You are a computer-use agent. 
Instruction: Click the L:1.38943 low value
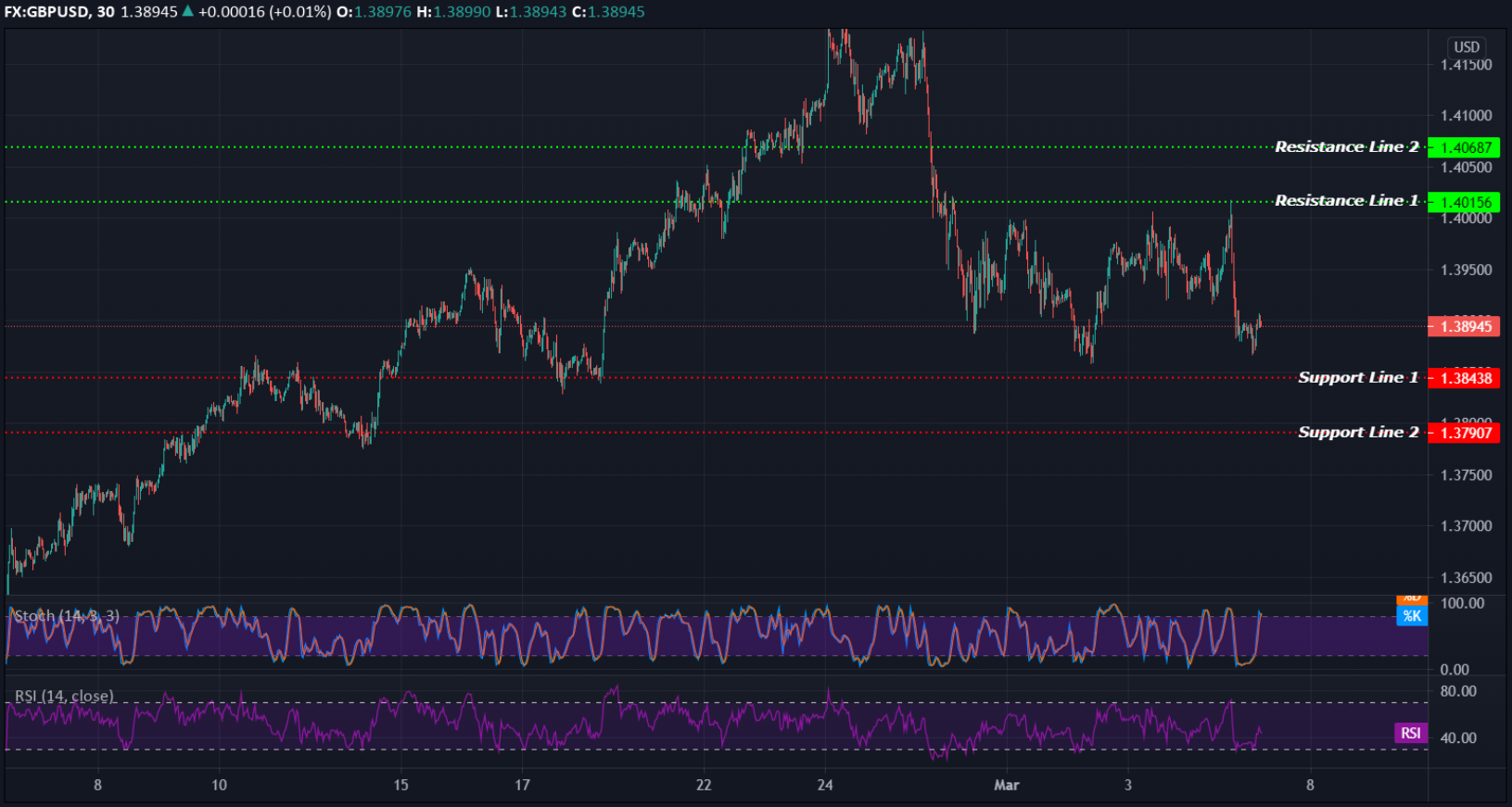point(530,12)
